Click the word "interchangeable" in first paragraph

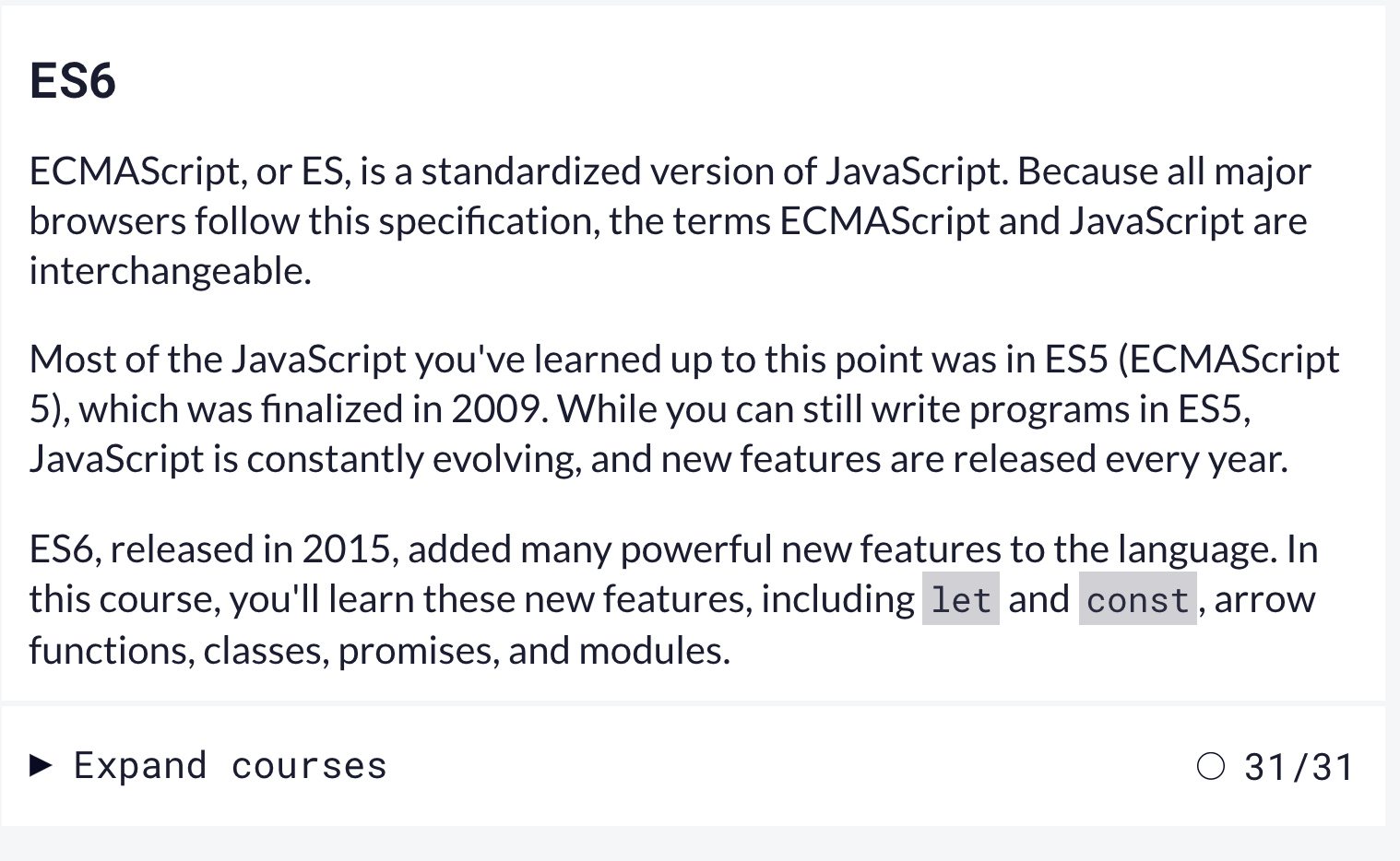point(169,272)
